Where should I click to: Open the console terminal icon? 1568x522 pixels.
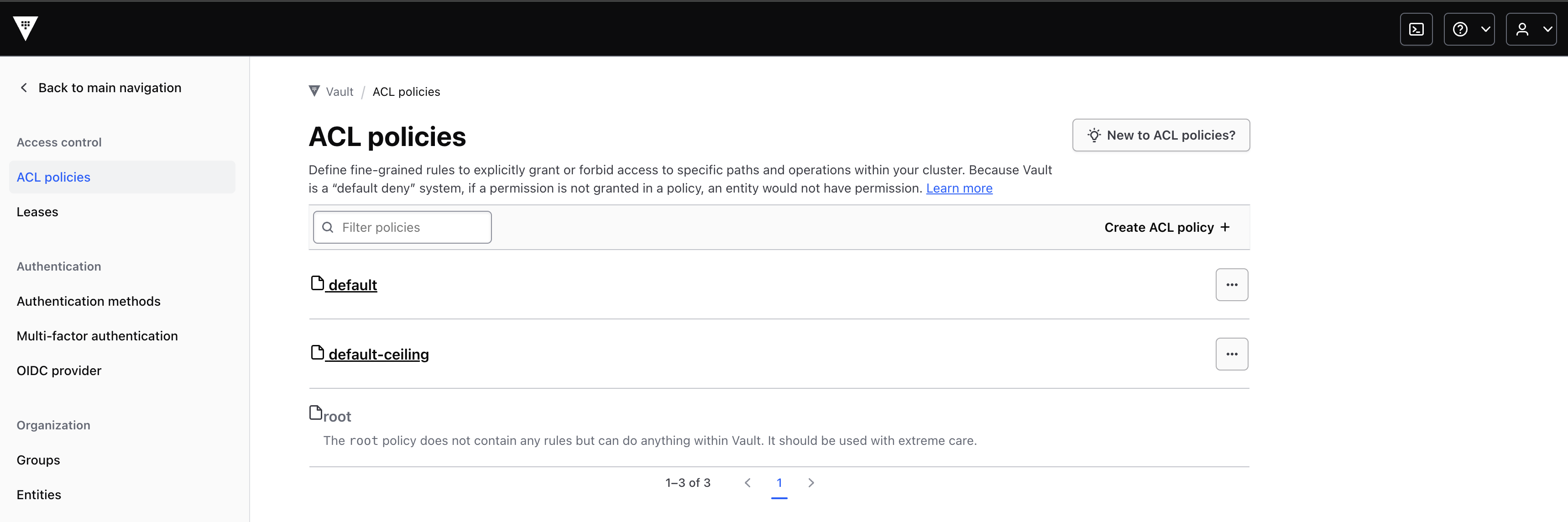point(1416,29)
